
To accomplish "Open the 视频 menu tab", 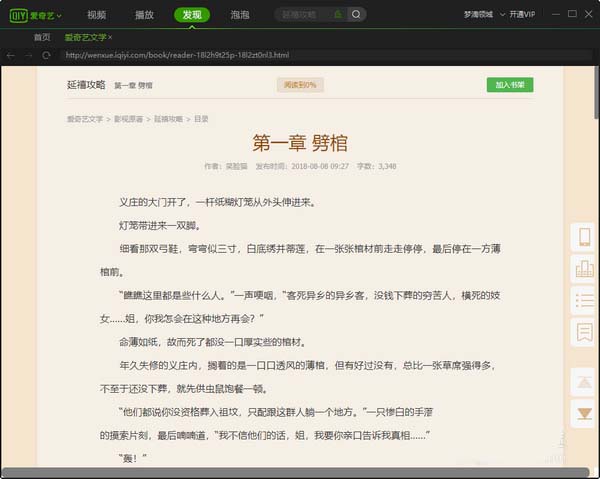I will (96, 15).
